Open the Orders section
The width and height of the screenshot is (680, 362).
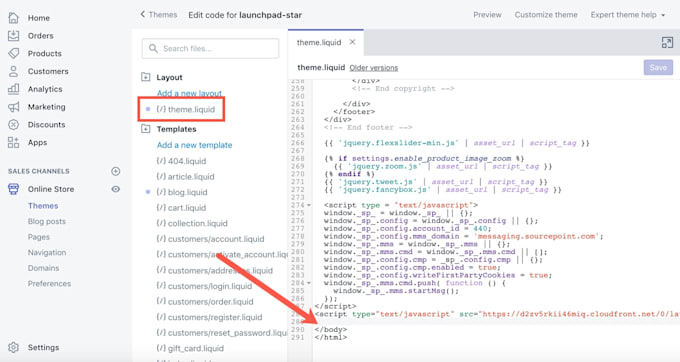pos(40,36)
